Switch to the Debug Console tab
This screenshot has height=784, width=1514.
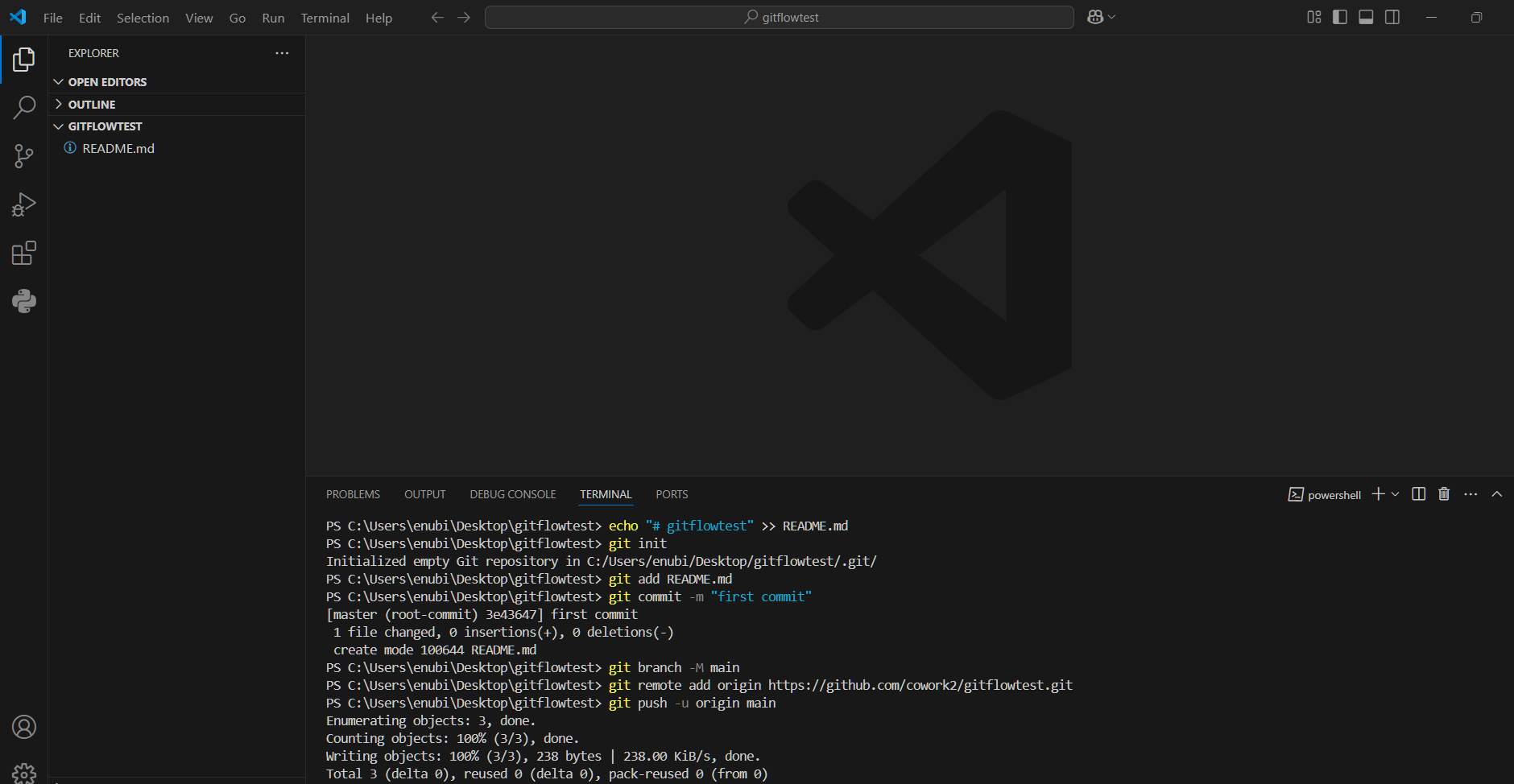513,494
